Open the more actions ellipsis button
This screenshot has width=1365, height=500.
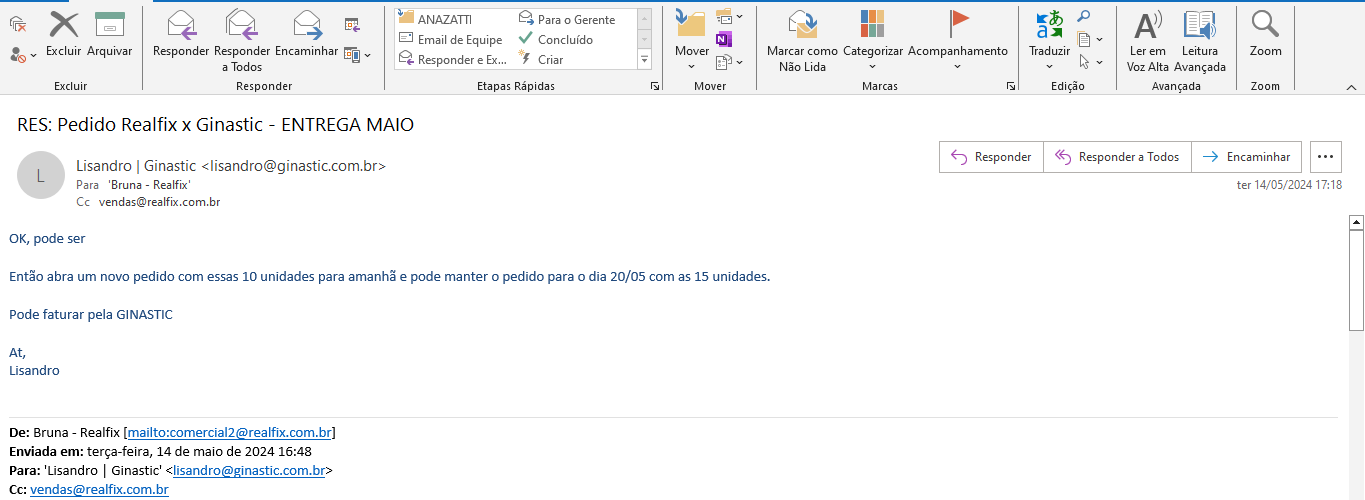pyautogui.click(x=1325, y=157)
